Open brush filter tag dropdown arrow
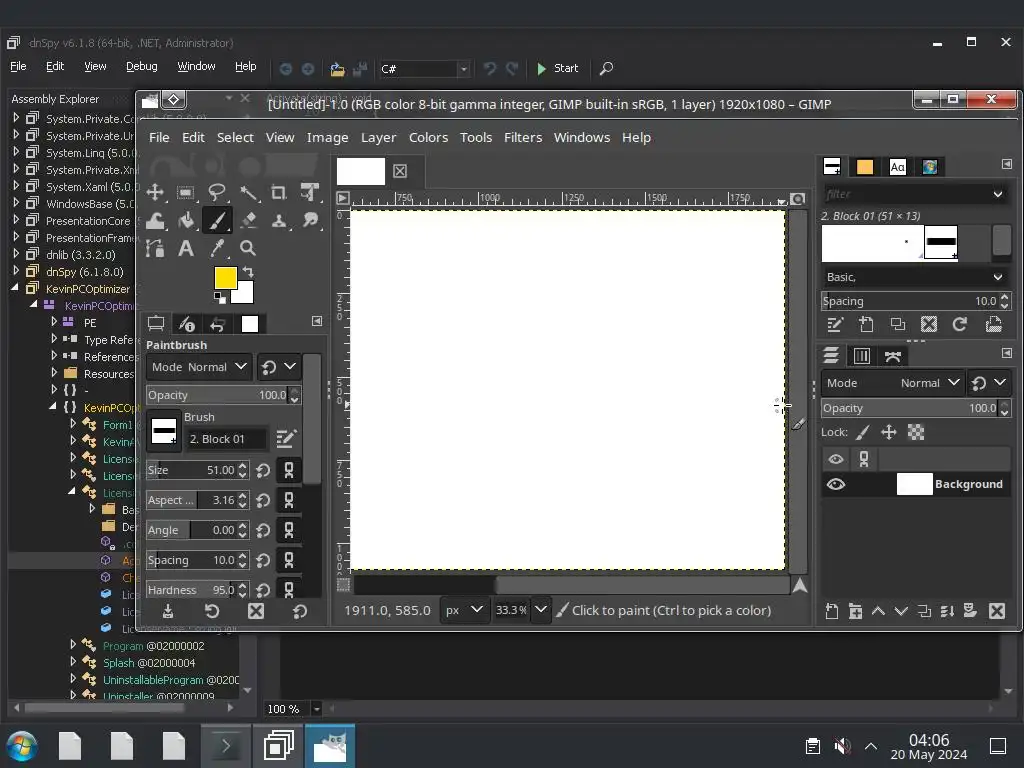This screenshot has height=768, width=1024. coord(998,194)
